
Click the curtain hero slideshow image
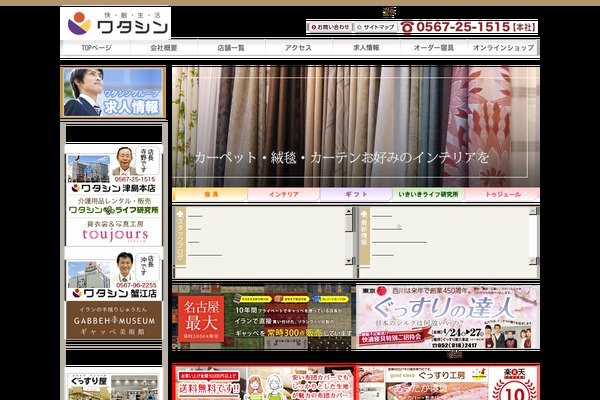pos(356,126)
